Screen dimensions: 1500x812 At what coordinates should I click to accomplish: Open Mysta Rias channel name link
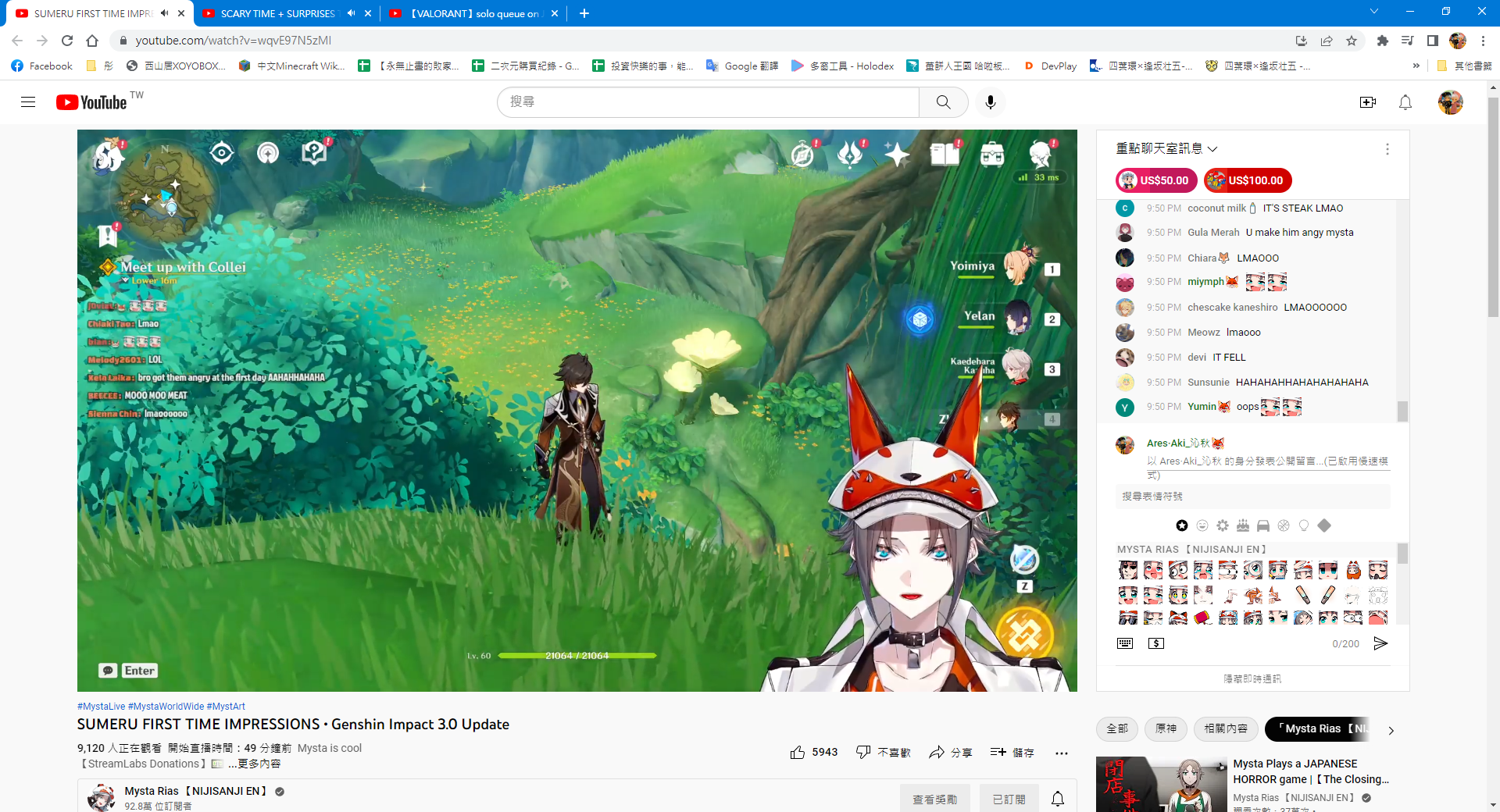pyautogui.click(x=196, y=791)
